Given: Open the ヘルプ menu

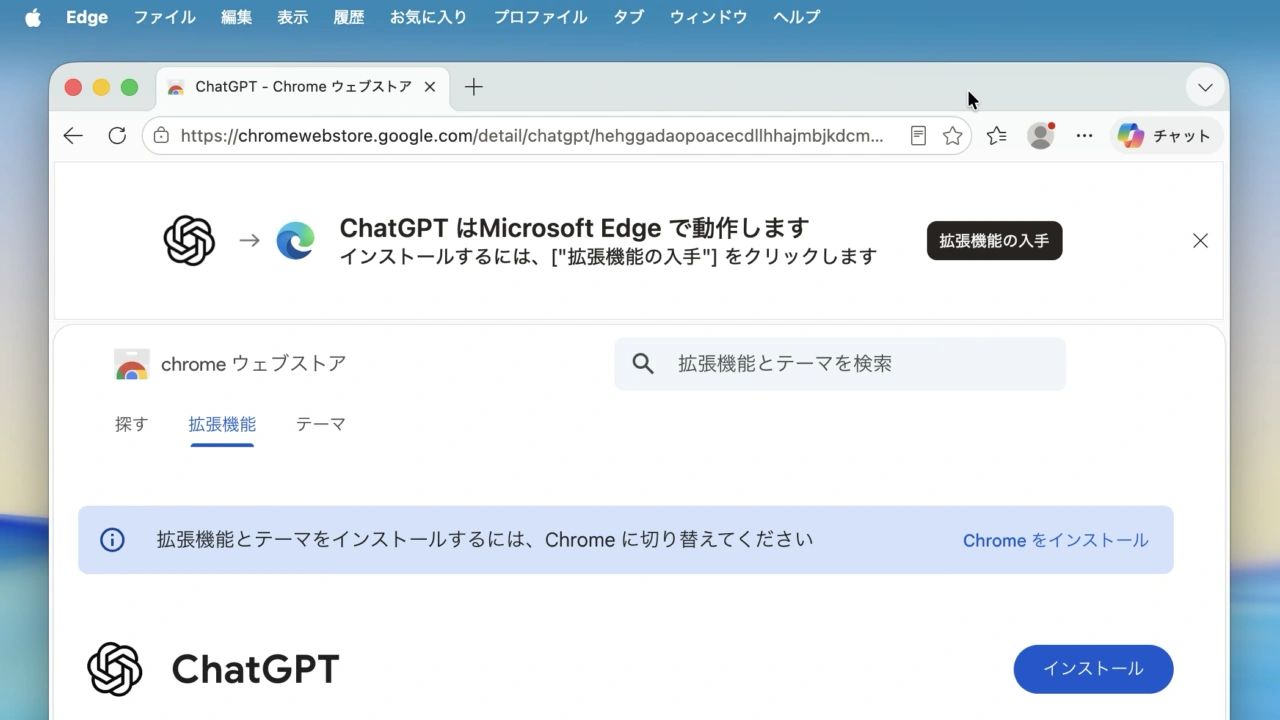Looking at the screenshot, I should click(x=797, y=17).
